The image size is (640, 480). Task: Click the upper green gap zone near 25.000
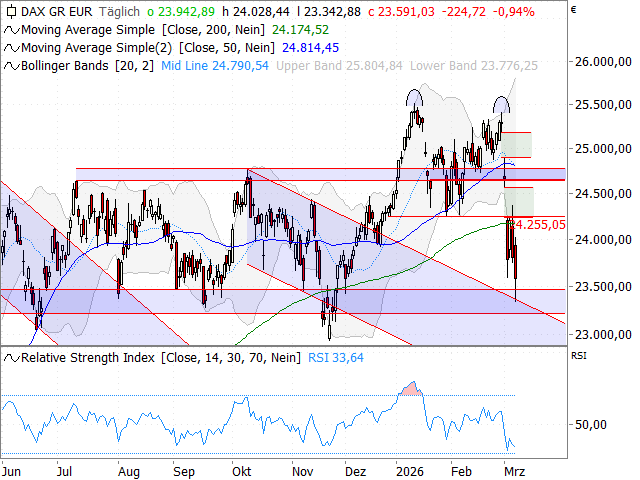coord(516,145)
